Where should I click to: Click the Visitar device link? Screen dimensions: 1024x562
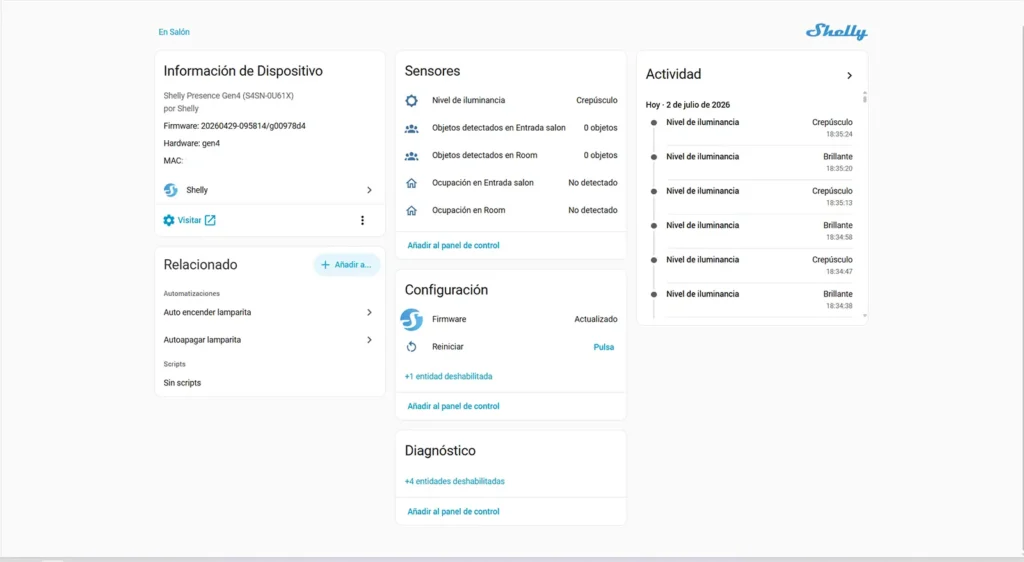[x=189, y=221]
